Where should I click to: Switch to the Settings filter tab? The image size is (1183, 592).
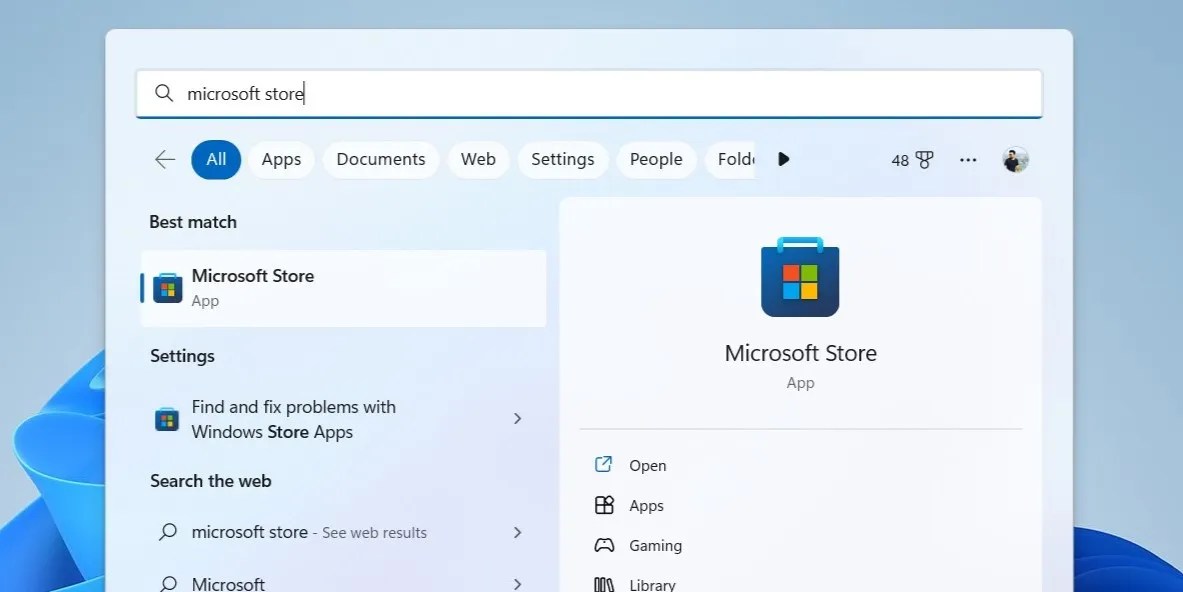pyautogui.click(x=563, y=159)
